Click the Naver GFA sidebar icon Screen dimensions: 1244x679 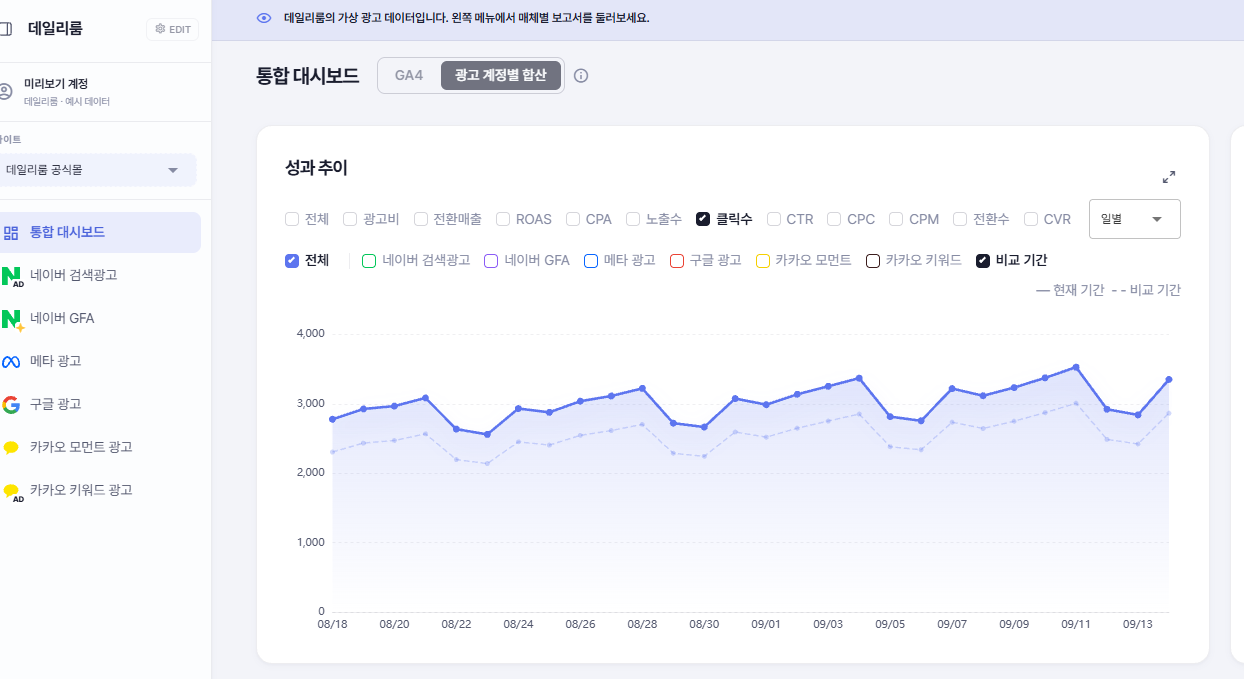(x=12, y=319)
